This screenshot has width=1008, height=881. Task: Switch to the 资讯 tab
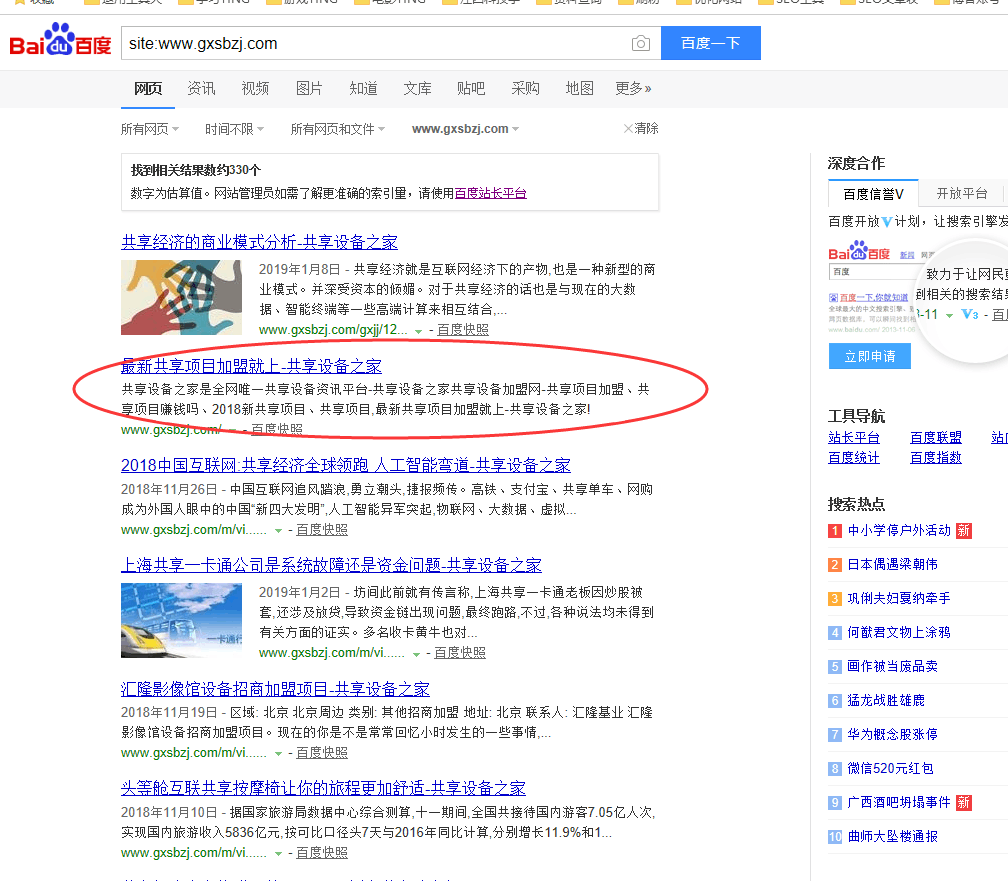pos(201,88)
